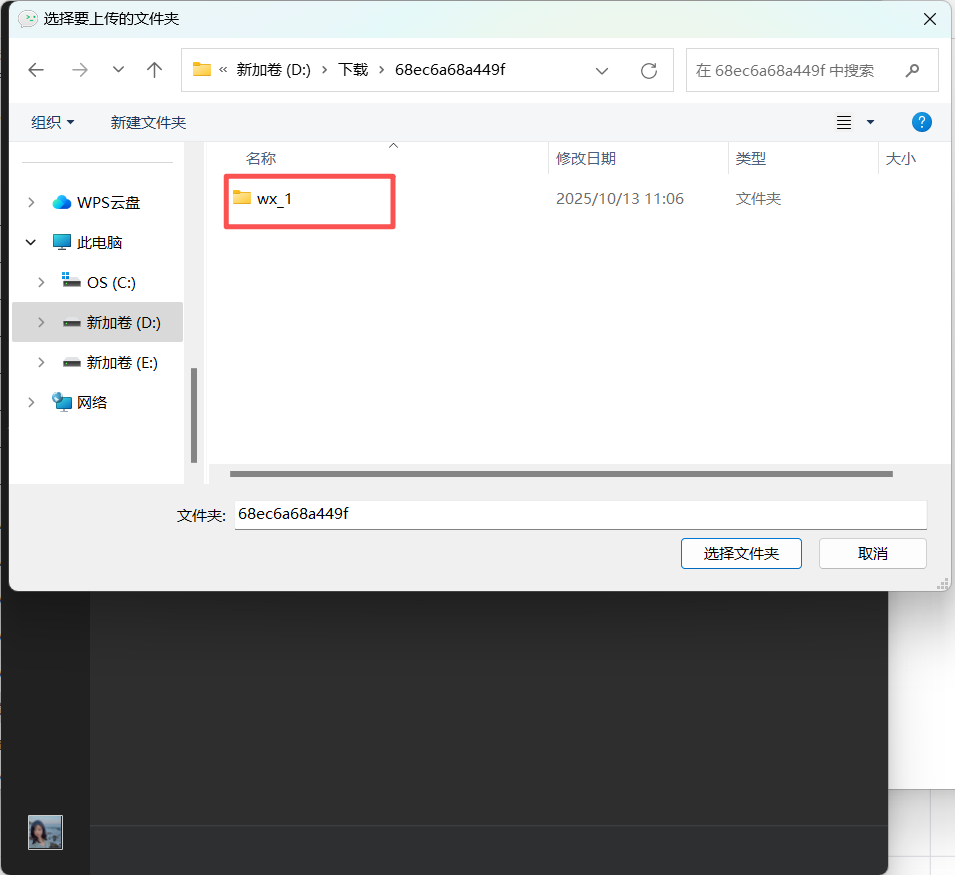
Task: Go forward with the right arrow
Action: click(x=80, y=70)
